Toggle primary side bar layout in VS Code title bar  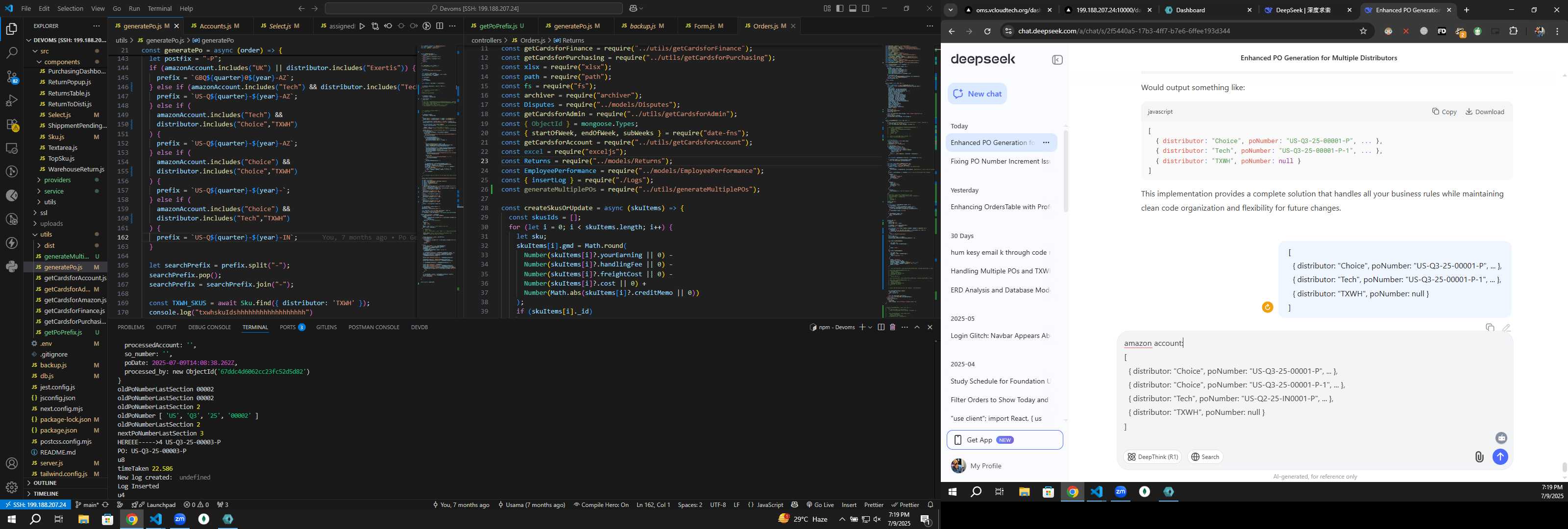839,8
